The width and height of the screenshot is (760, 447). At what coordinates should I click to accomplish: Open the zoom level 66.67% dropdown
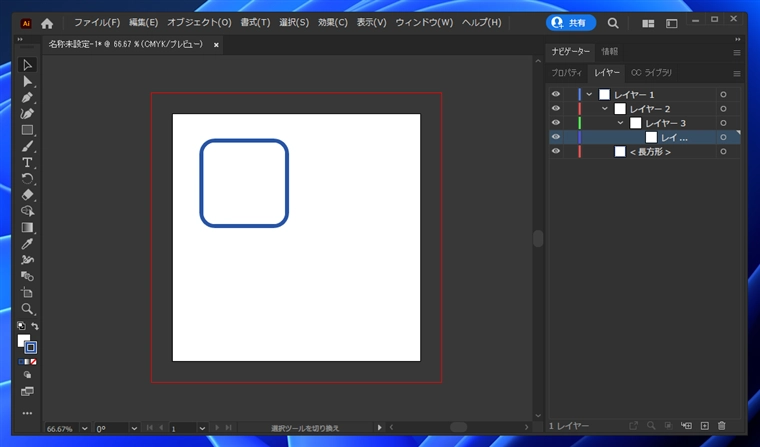click(x=85, y=429)
